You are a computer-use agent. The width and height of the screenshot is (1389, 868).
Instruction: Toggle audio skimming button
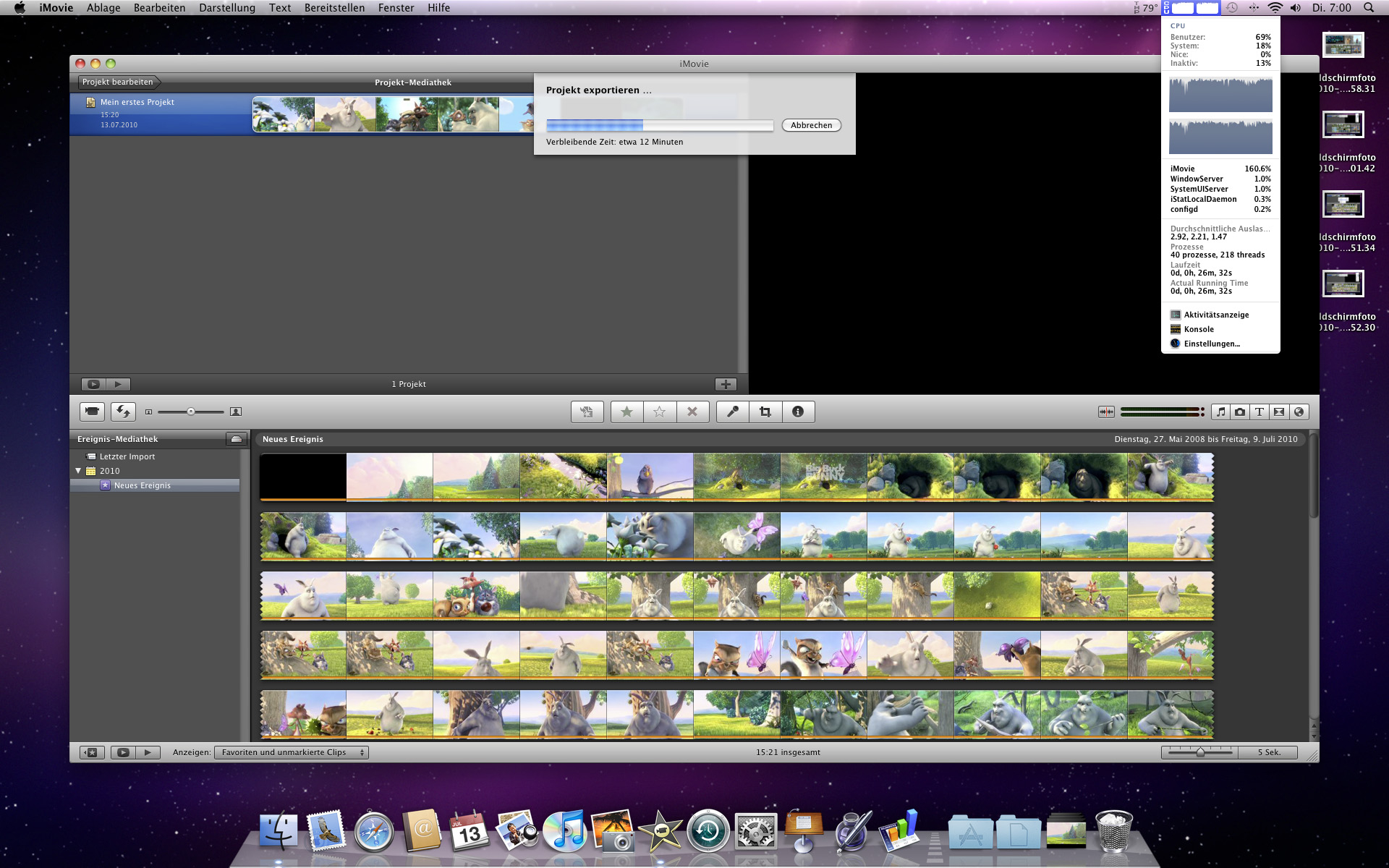coord(1106,412)
